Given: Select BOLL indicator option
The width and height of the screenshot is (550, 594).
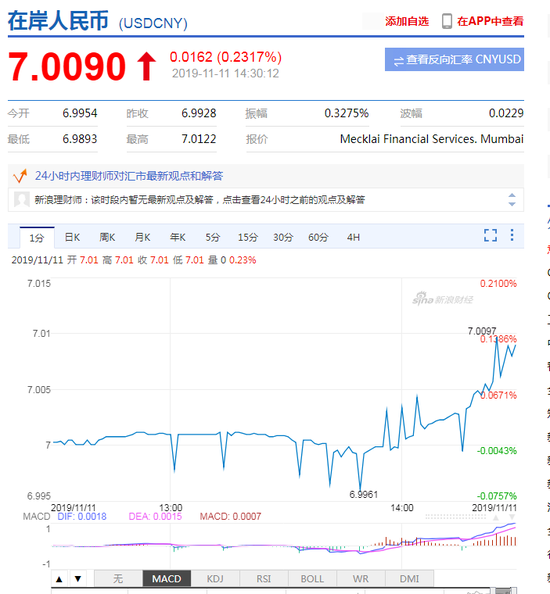Looking at the screenshot, I should [x=312, y=578].
